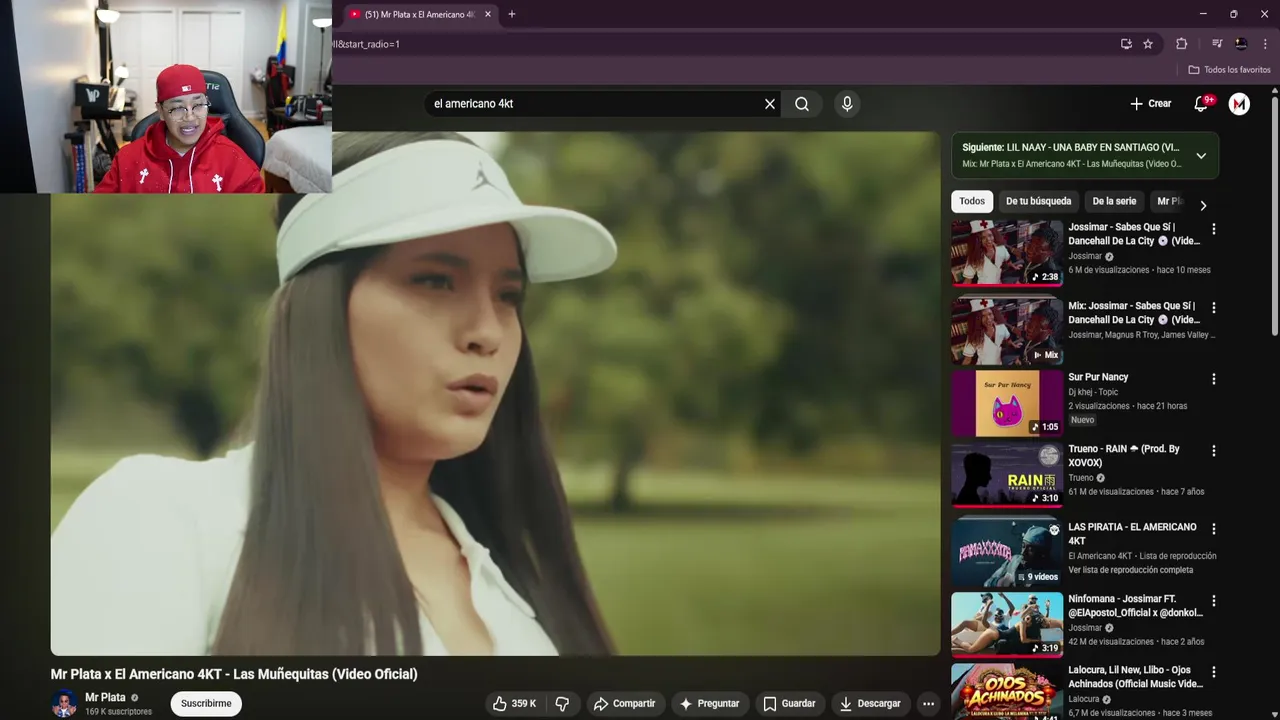Screen dimensions: 1280x720
Task: Click the Suscribirme button
Action: (206, 704)
